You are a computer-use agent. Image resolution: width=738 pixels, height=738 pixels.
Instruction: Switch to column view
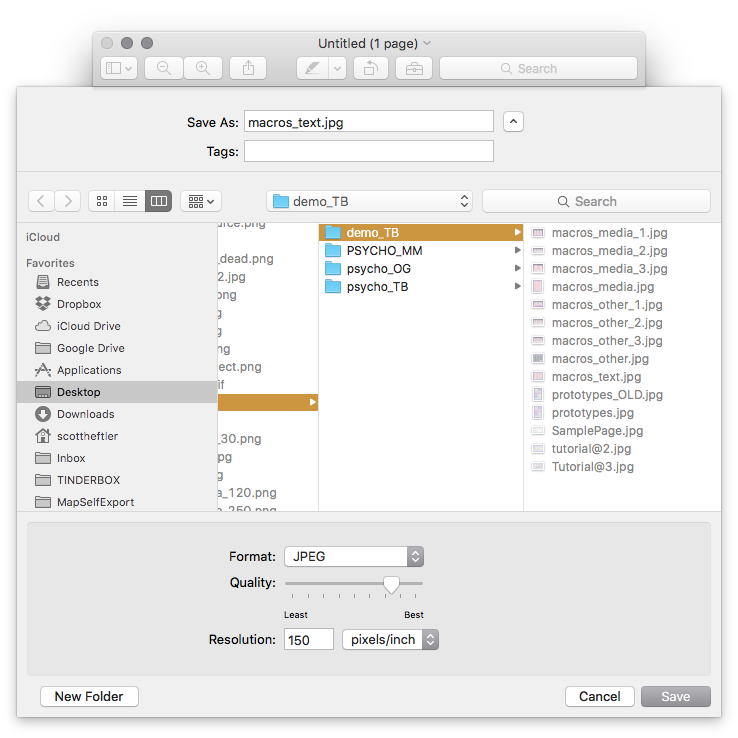coord(158,201)
